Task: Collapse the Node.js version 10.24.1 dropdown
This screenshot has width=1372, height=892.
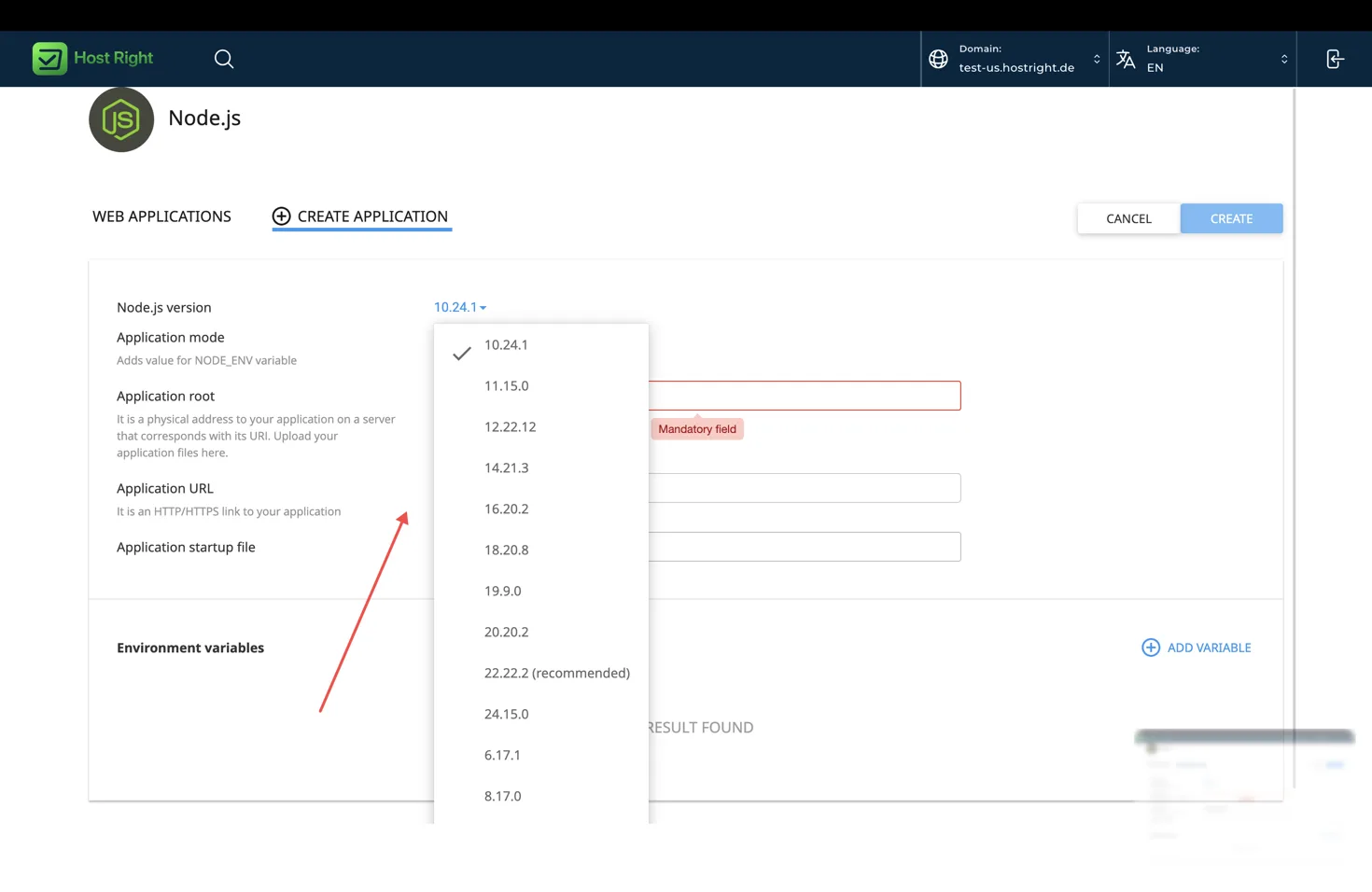Action: pyautogui.click(x=460, y=307)
